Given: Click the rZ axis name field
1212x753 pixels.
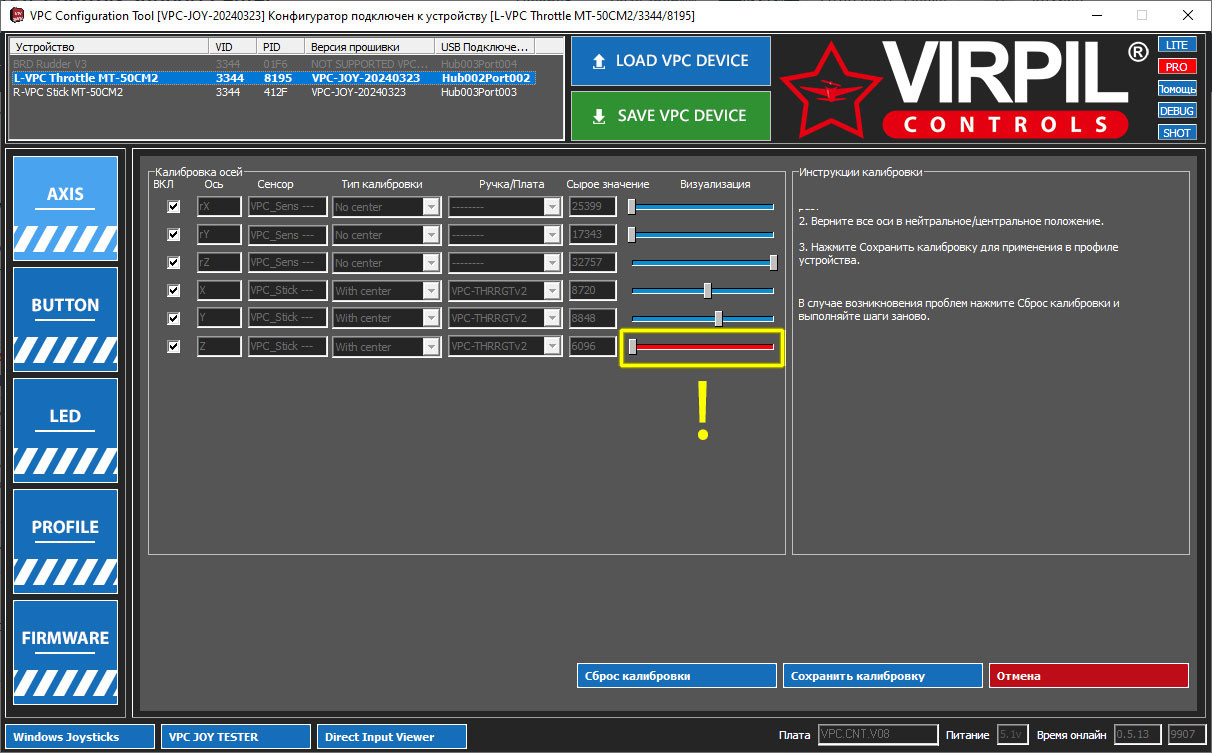Looking at the screenshot, I should coord(219,263).
